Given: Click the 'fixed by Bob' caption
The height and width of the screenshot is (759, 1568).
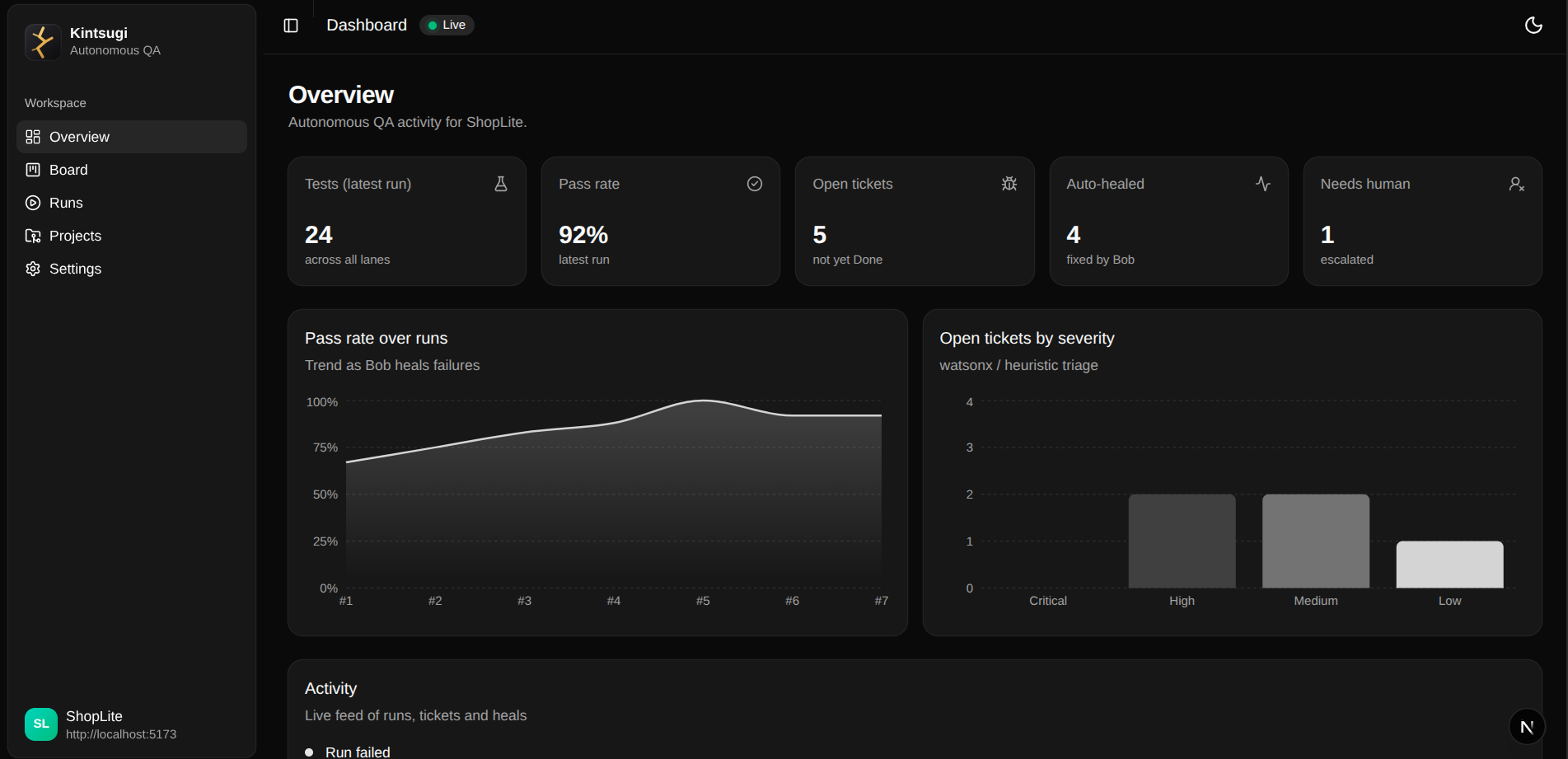Looking at the screenshot, I should (1100, 260).
